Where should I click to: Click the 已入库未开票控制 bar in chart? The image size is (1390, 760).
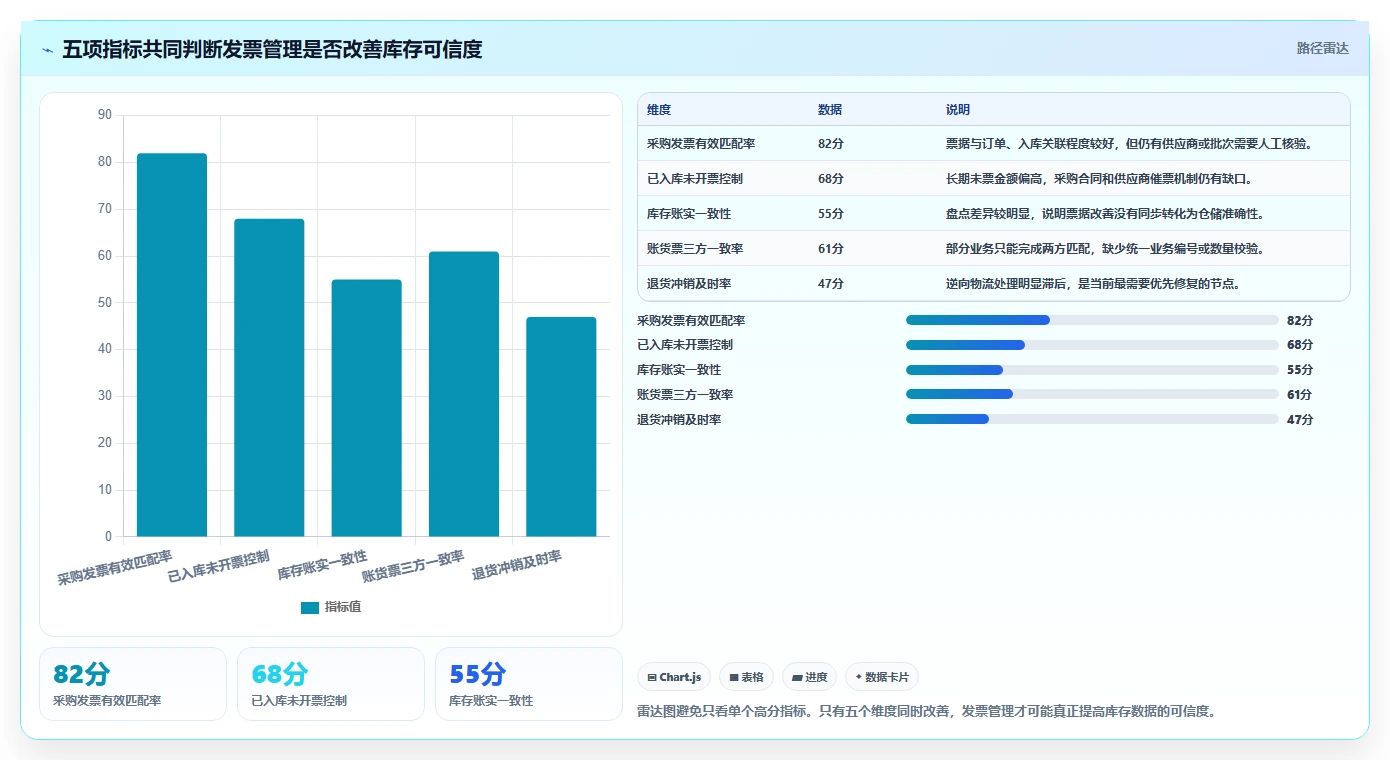269,378
